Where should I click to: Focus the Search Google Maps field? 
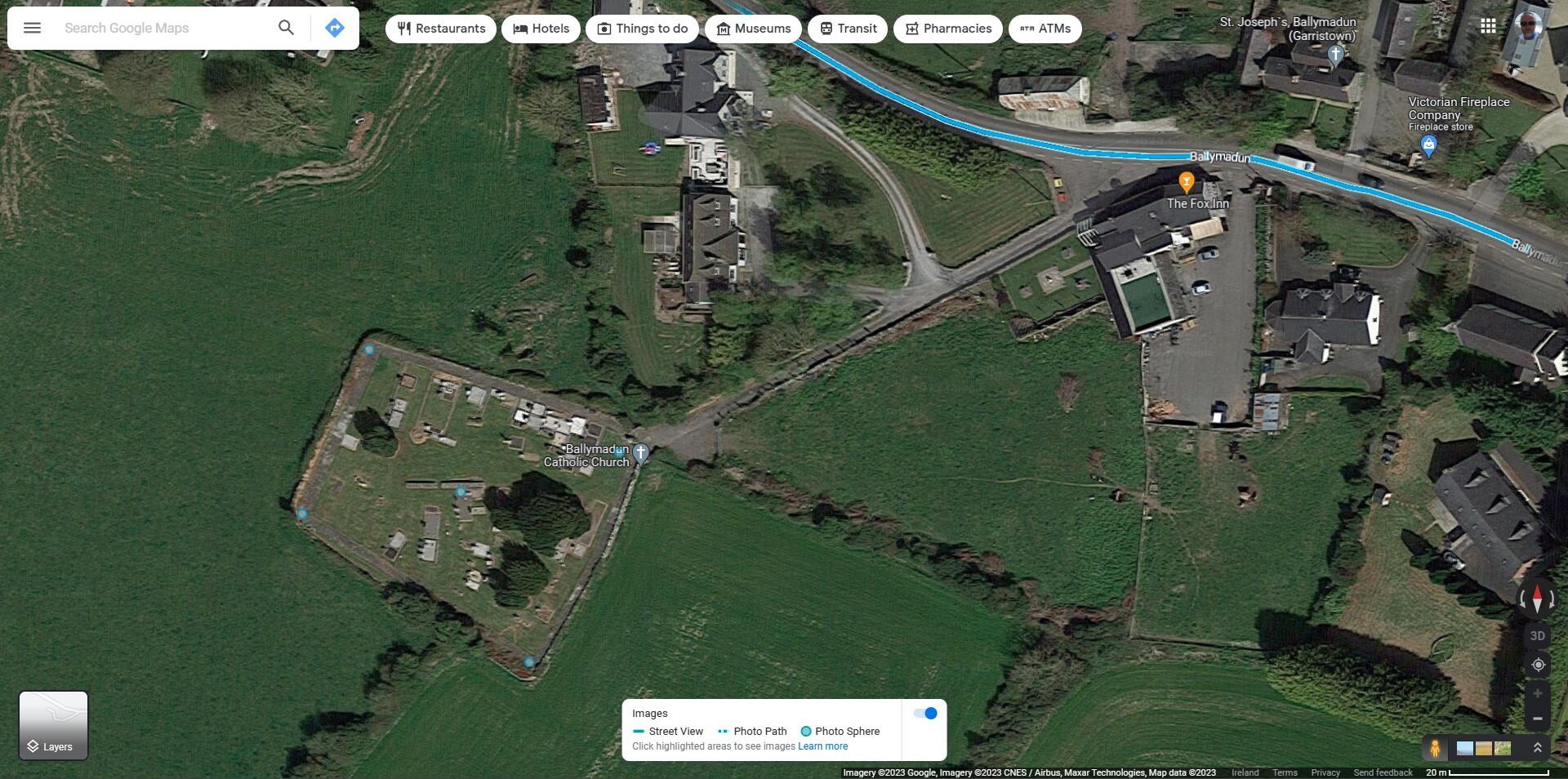click(163, 28)
